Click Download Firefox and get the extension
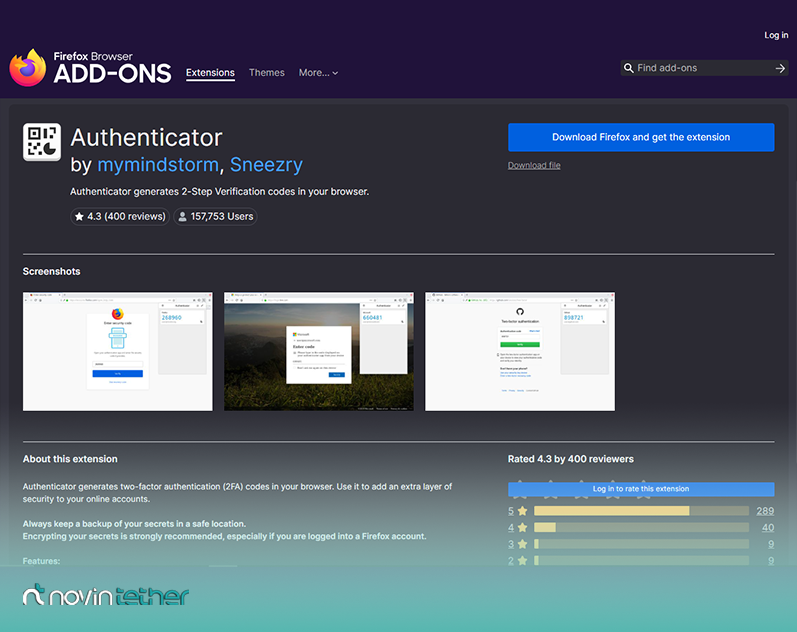 point(641,137)
